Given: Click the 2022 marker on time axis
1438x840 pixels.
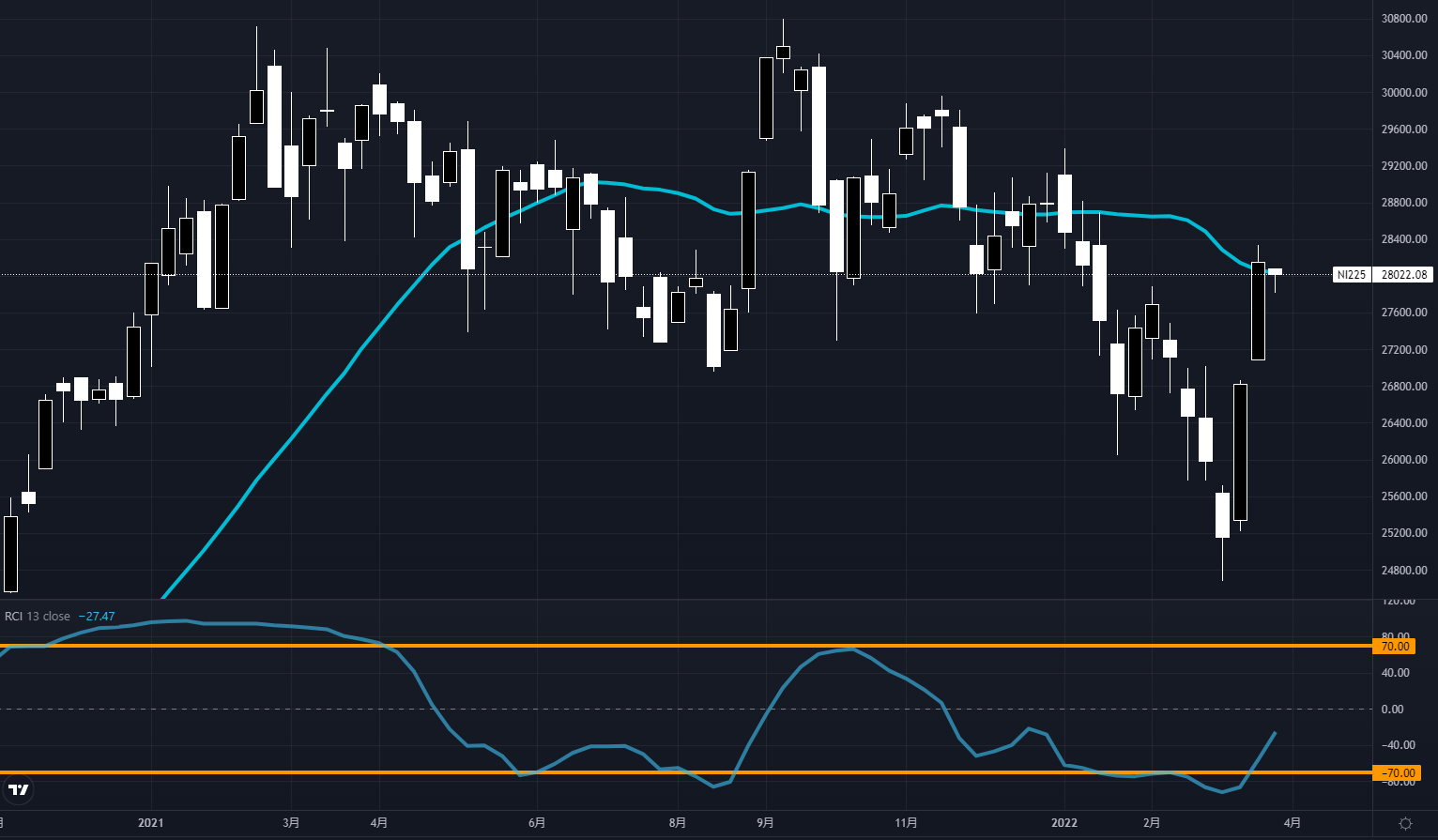Looking at the screenshot, I should [1064, 823].
